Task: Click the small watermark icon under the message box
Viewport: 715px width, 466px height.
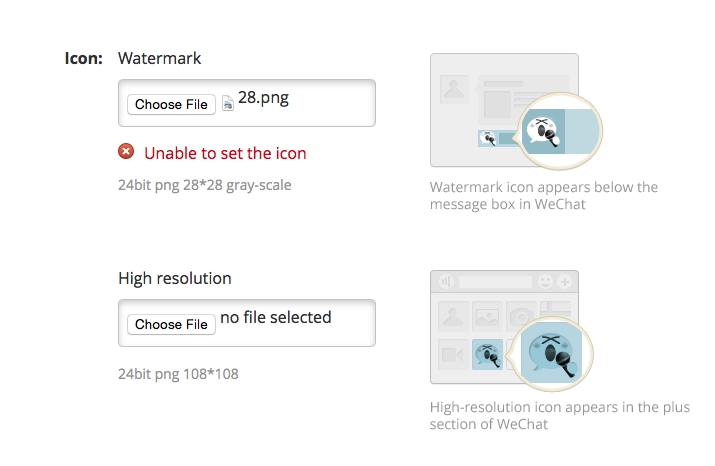Action: [x=488, y=139]
